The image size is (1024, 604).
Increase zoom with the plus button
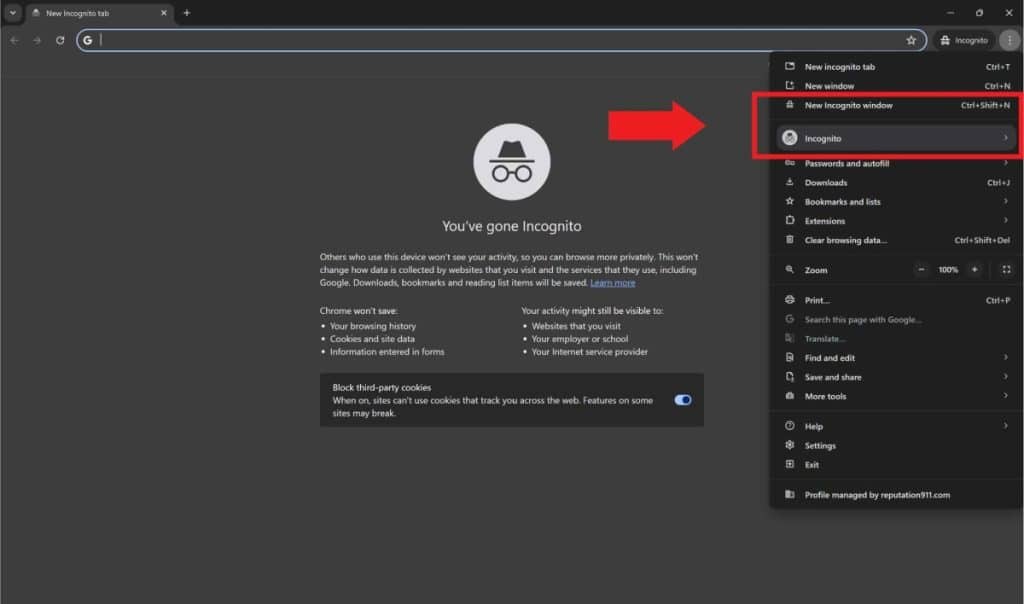click(974, 270)
